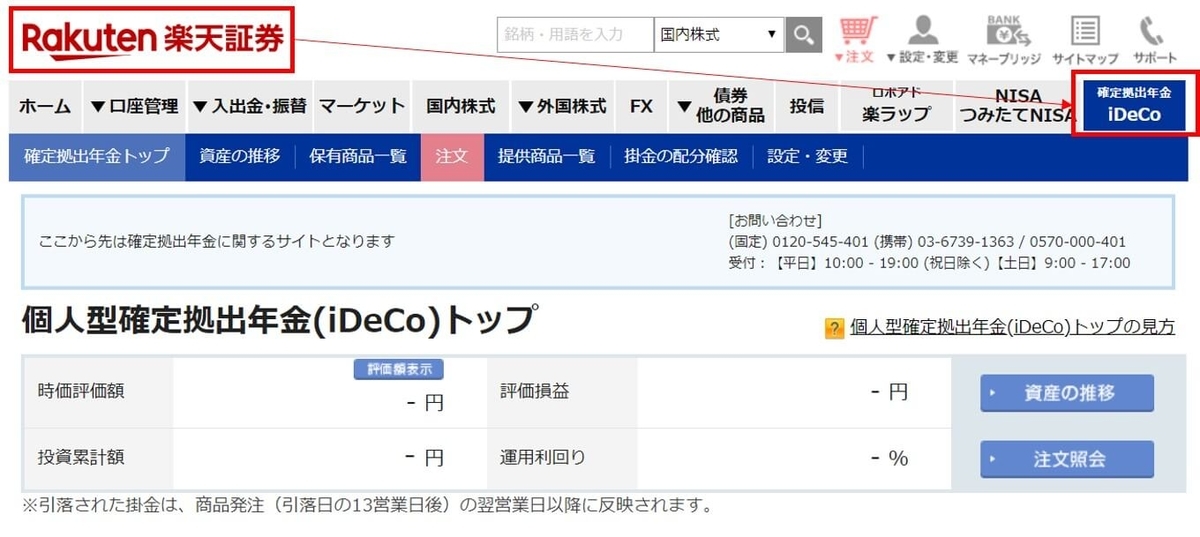Switch to the 掛金の配分確認 tab
Screen dimensions: 1200x537
[681, 157]
